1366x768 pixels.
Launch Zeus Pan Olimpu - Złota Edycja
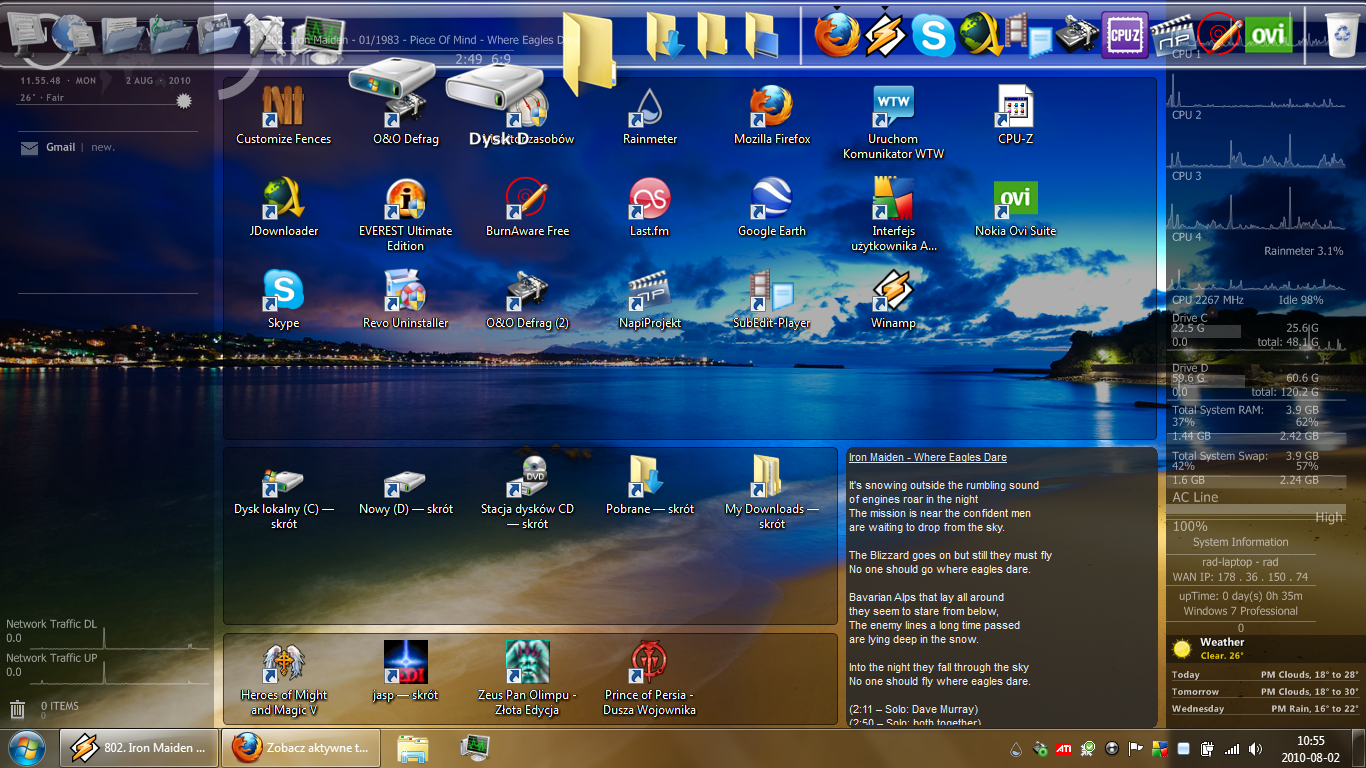click(528, 679)
